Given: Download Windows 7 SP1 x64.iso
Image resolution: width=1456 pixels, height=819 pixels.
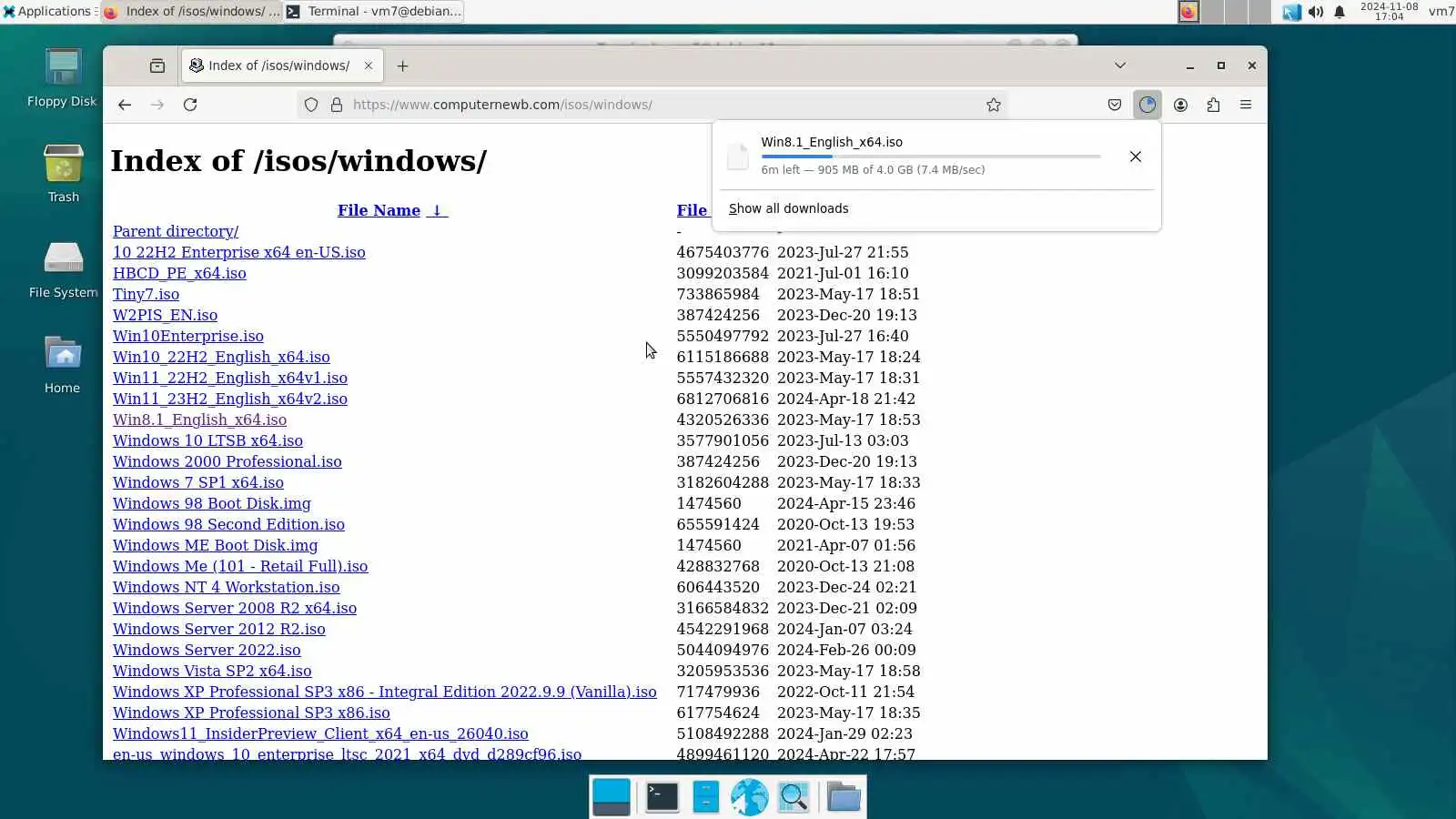Looking at the screenshot, I should click(198, 482).
